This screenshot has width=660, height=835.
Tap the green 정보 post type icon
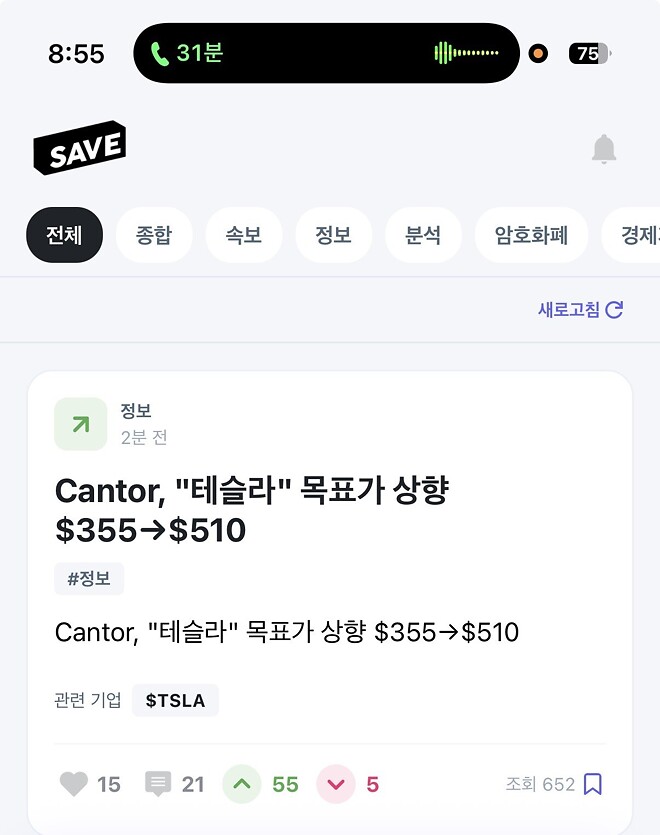tap(79, 423)
